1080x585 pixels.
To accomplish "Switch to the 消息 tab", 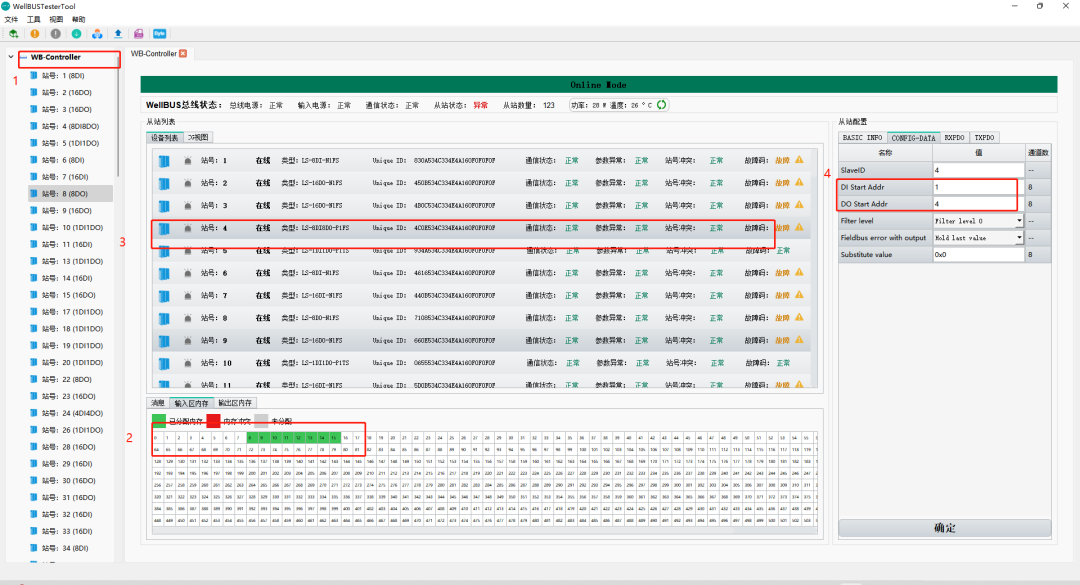I will point(158,403).
